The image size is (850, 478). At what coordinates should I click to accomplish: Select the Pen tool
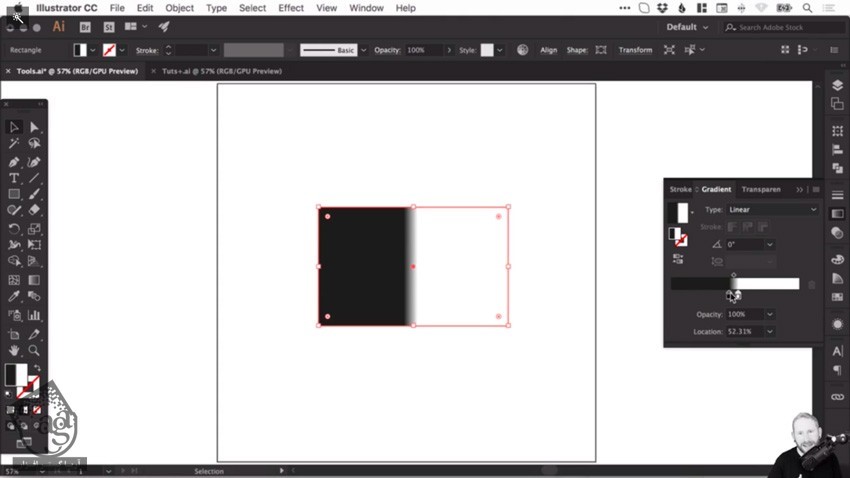click(14, 162)
